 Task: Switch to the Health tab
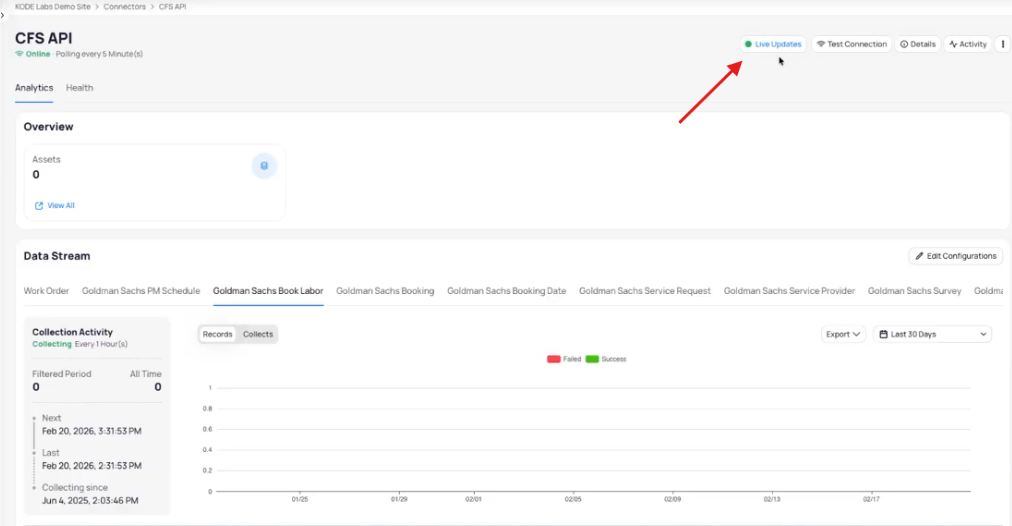coord(79,88)
